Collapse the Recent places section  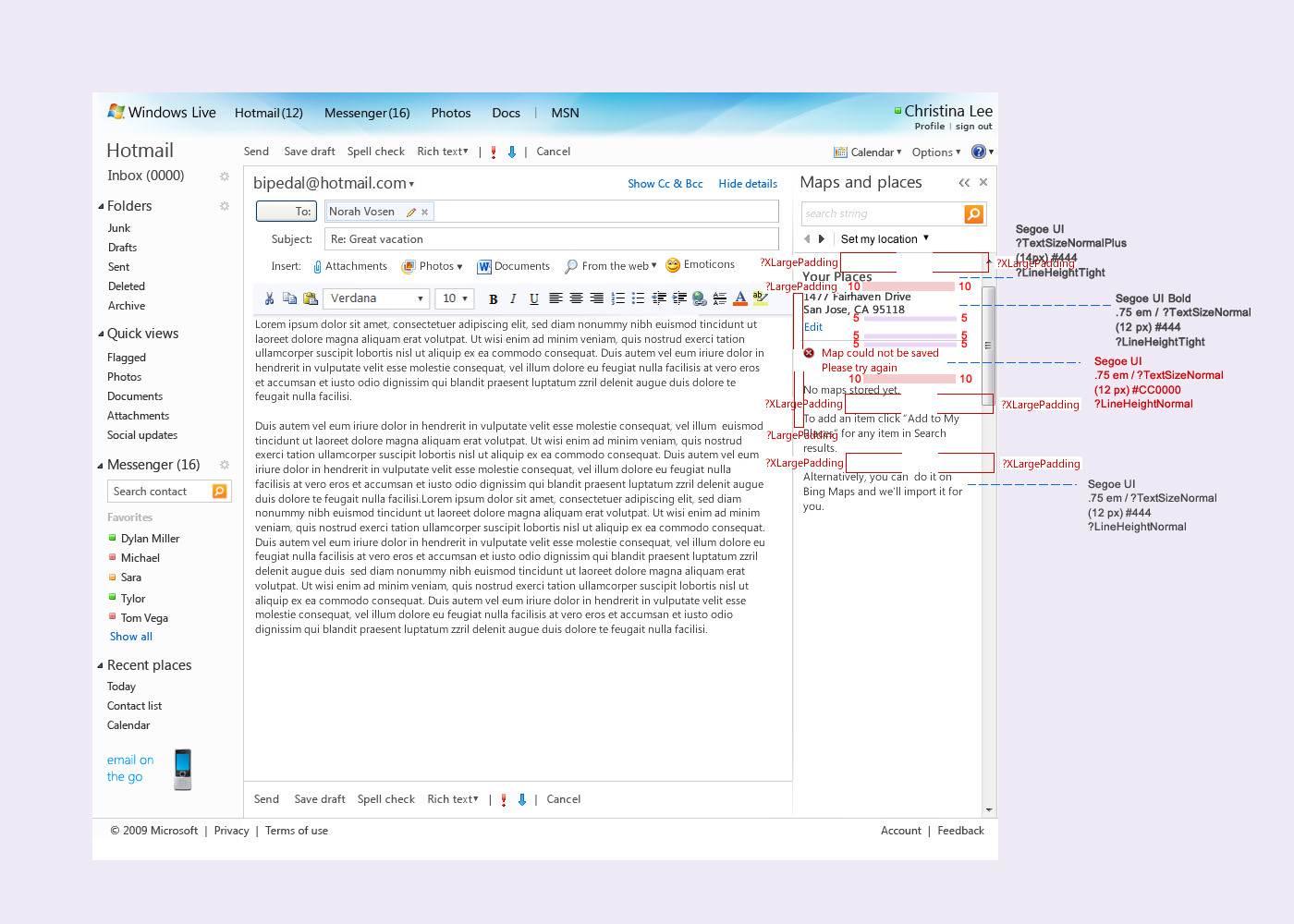[x=101, y=665]
